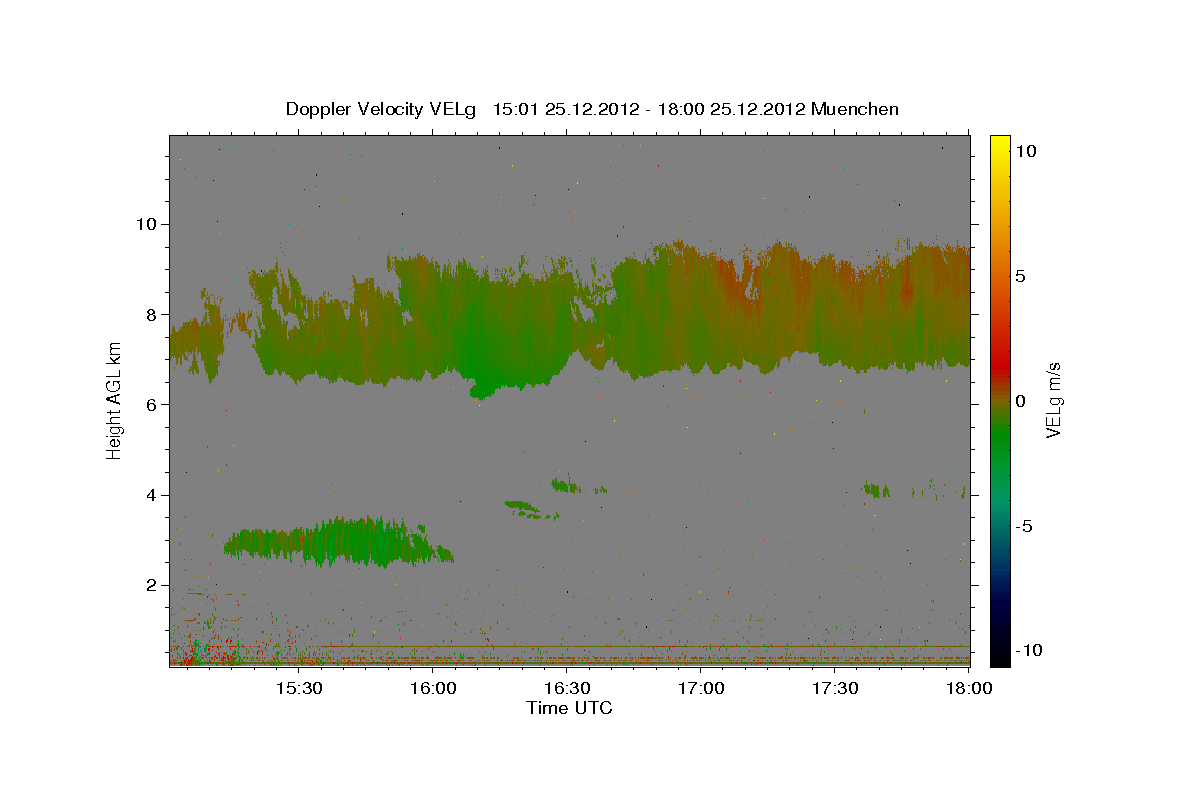
Task: Click the 18:00 time tick label
Action: 969,688
